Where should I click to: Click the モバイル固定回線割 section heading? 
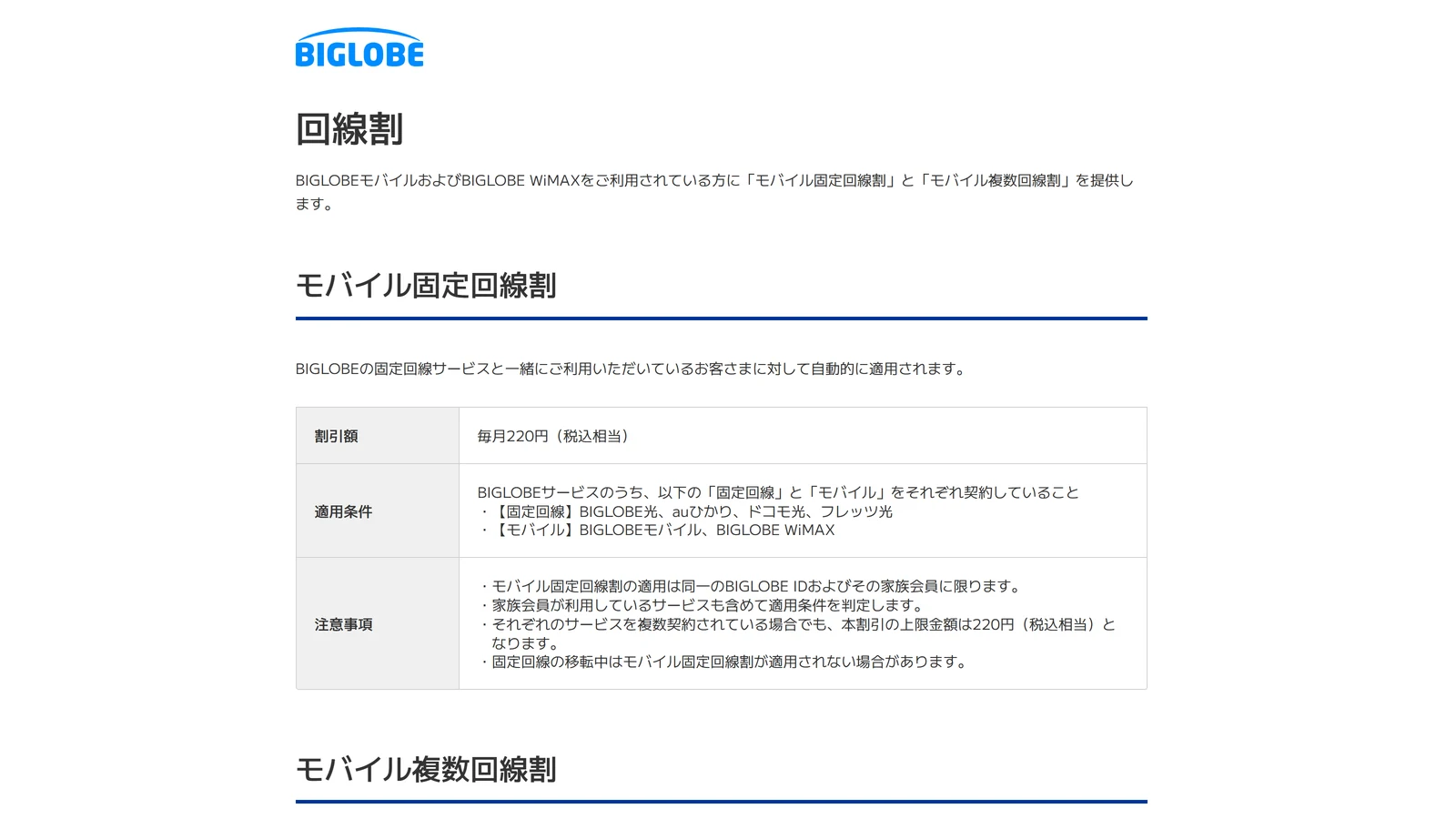426,286
